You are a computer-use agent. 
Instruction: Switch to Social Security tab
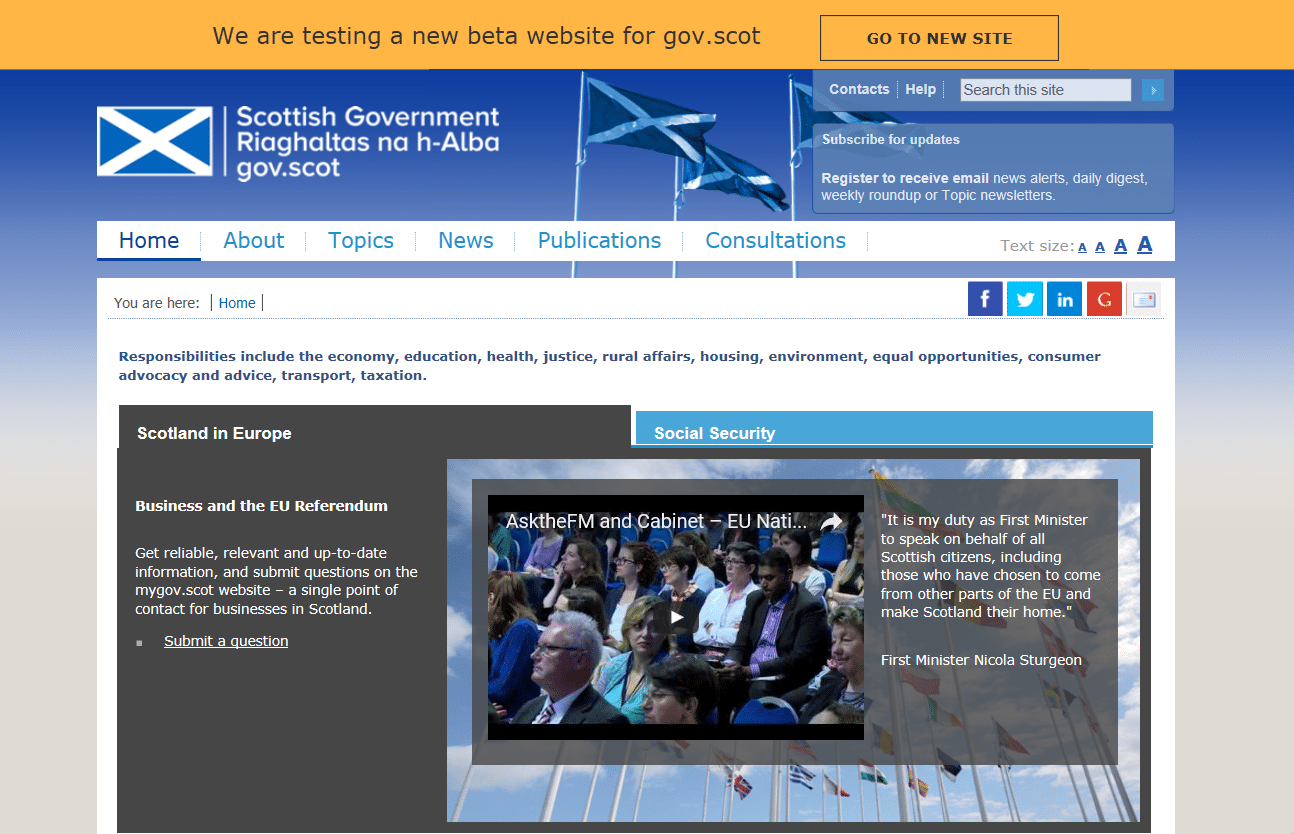894,429
